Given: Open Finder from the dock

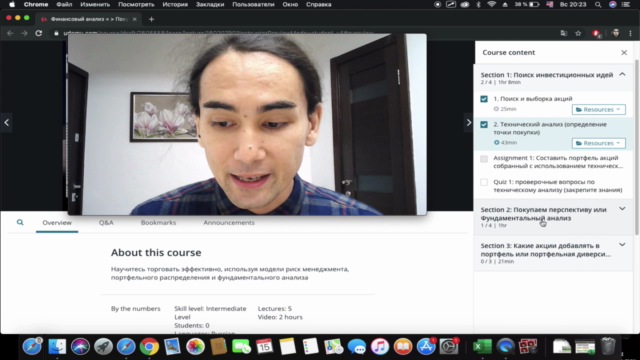Looking at the screenshot, I should [57, 347].
